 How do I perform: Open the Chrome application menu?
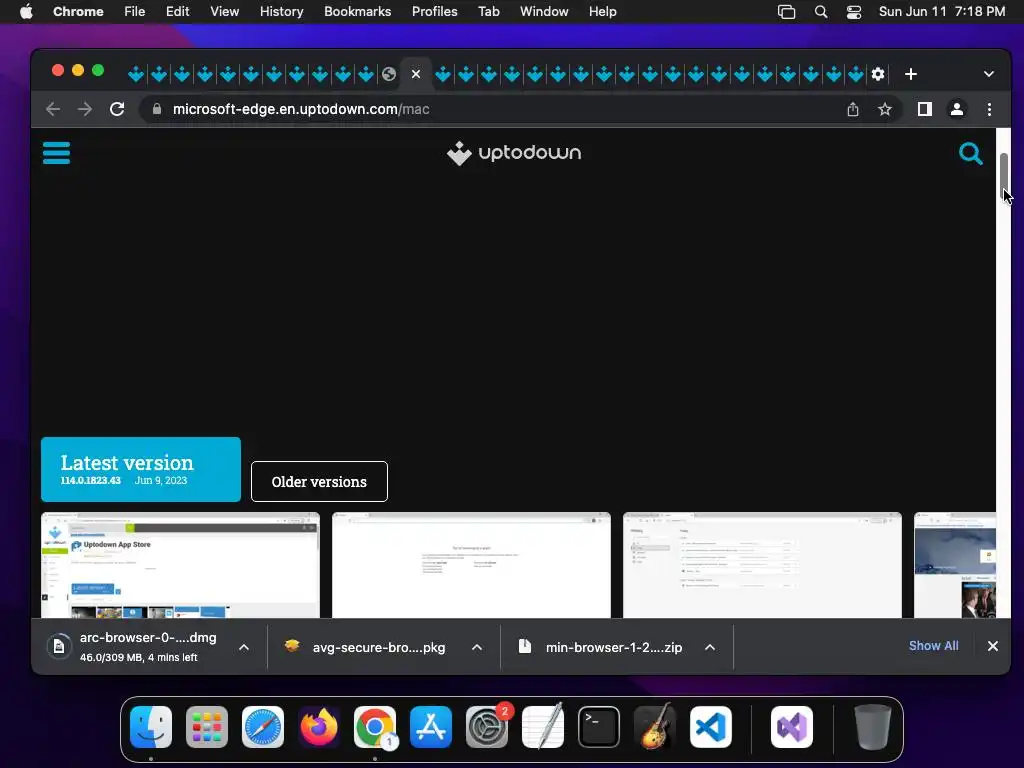[x=78, y=11]
